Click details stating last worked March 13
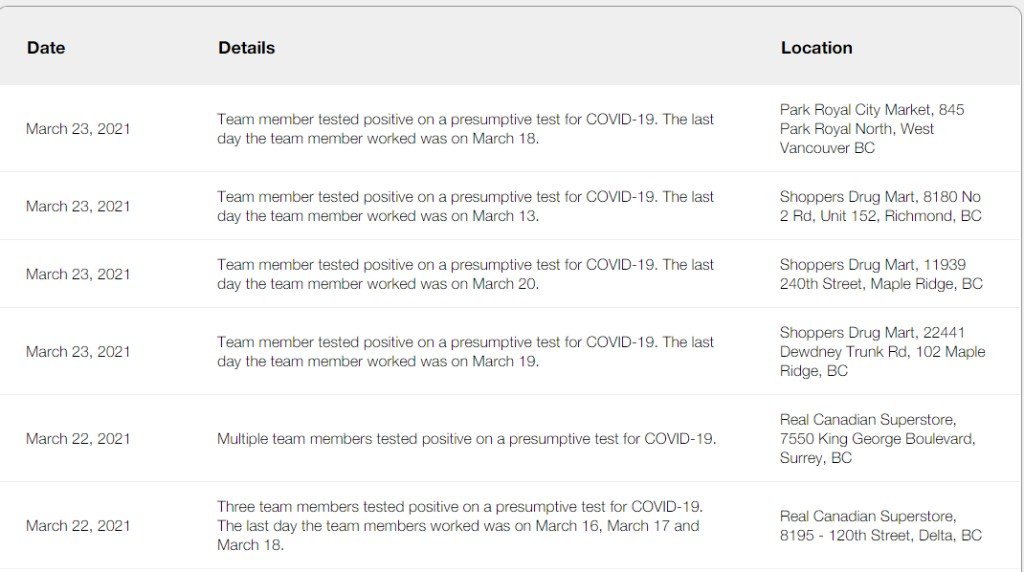 [465, 206]
